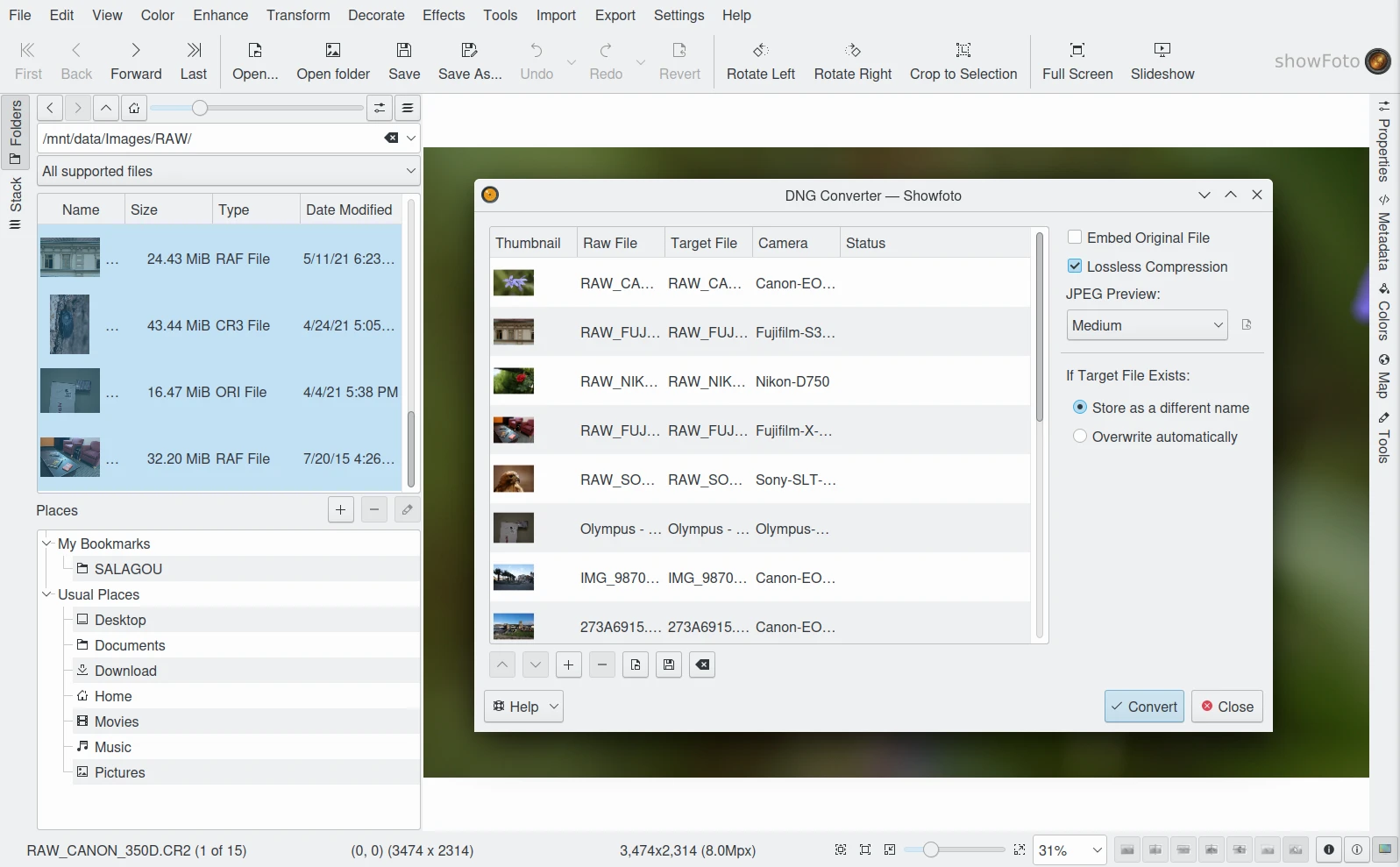Click the Close button in dialog
This screenshot has height=867, width=1400.
1226,707
